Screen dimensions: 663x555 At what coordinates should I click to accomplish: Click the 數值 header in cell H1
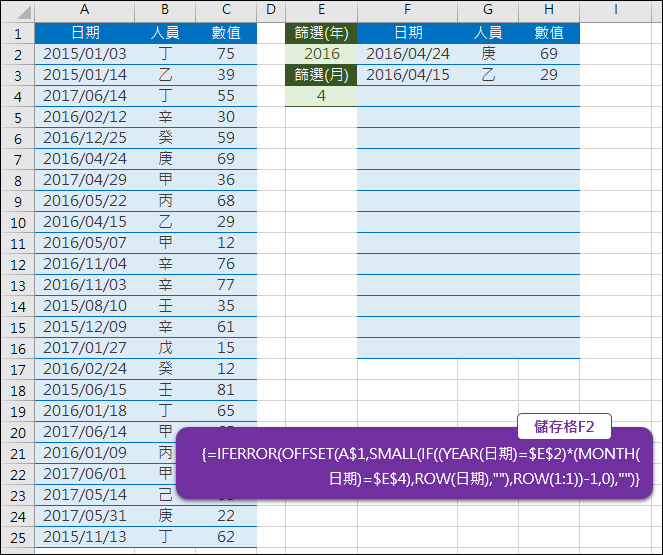pyautogui.click(x=549, y=33)
